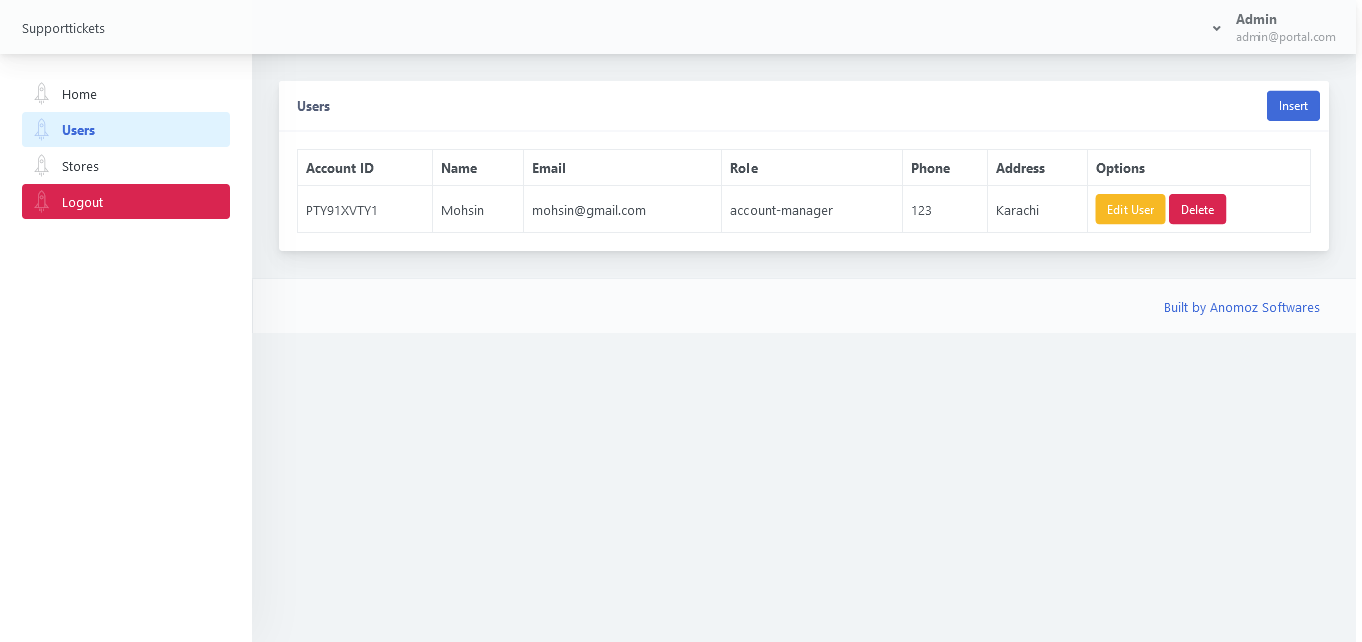Select the PTY91XVTY1 account ID cell
Image resolution: width=1362 pixels, height=642 pixels.
pyautogui.click(x=341, y=210)
